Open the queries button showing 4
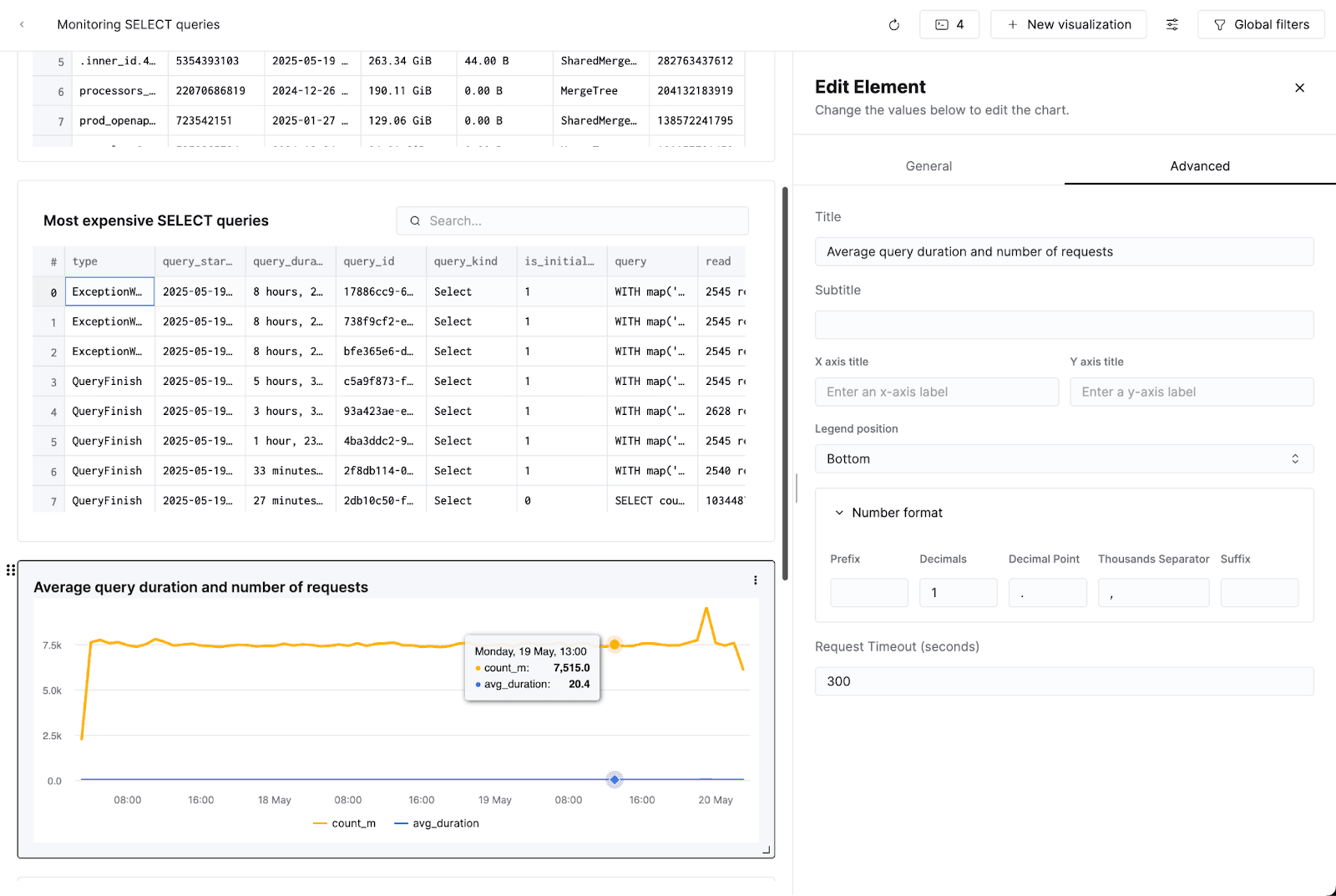This screenshot has height=896, width=1336. click(x=949, y=25)
